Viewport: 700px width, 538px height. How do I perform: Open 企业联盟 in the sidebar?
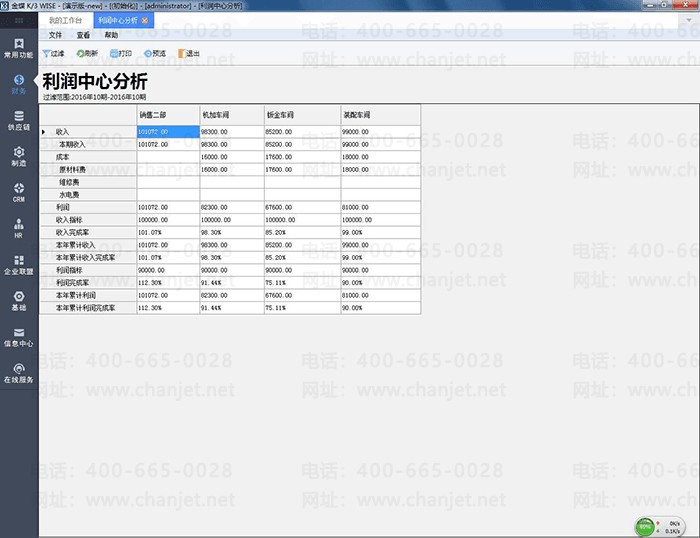19,264
